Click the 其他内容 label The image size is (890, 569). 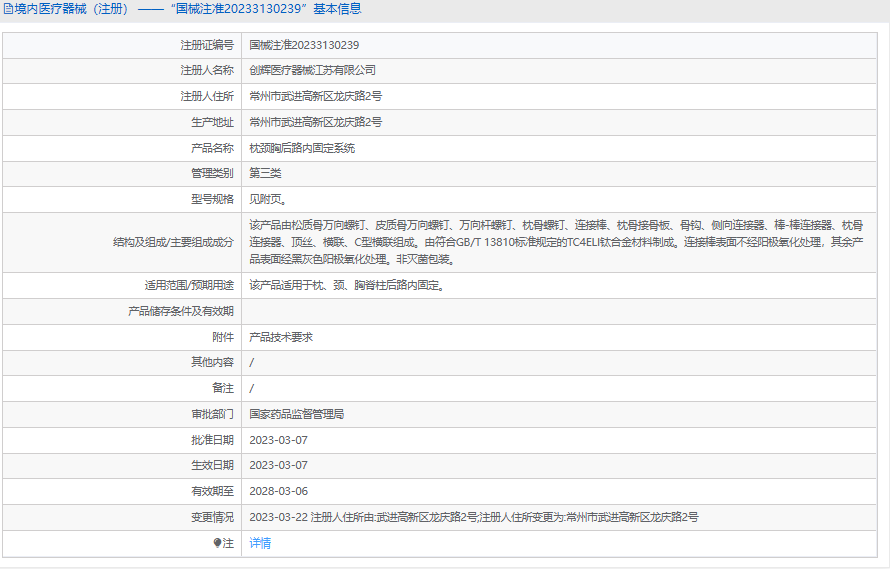click(212, 362)
